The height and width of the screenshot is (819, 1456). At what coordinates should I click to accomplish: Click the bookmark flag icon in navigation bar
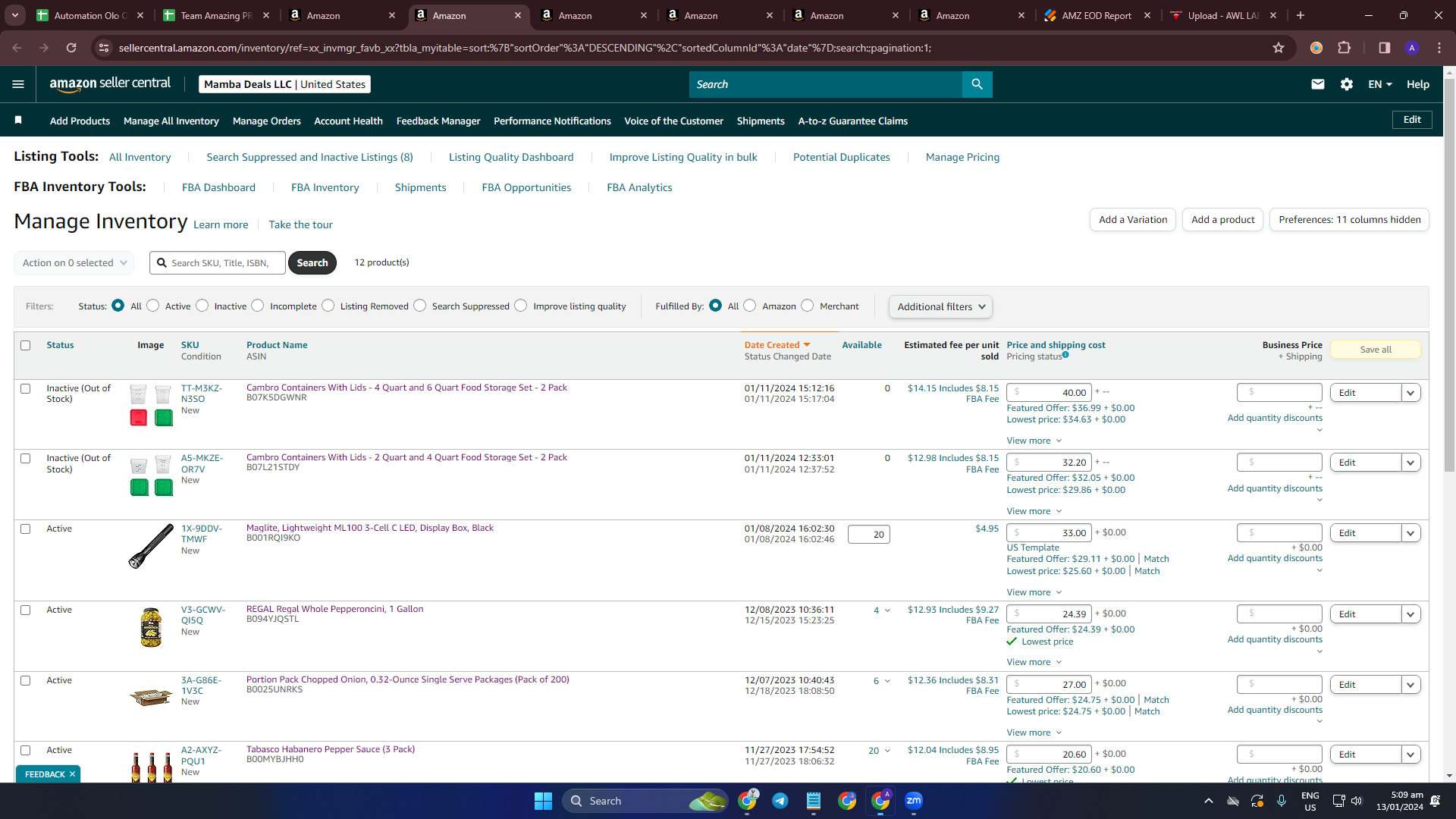(x=18, y=121)
